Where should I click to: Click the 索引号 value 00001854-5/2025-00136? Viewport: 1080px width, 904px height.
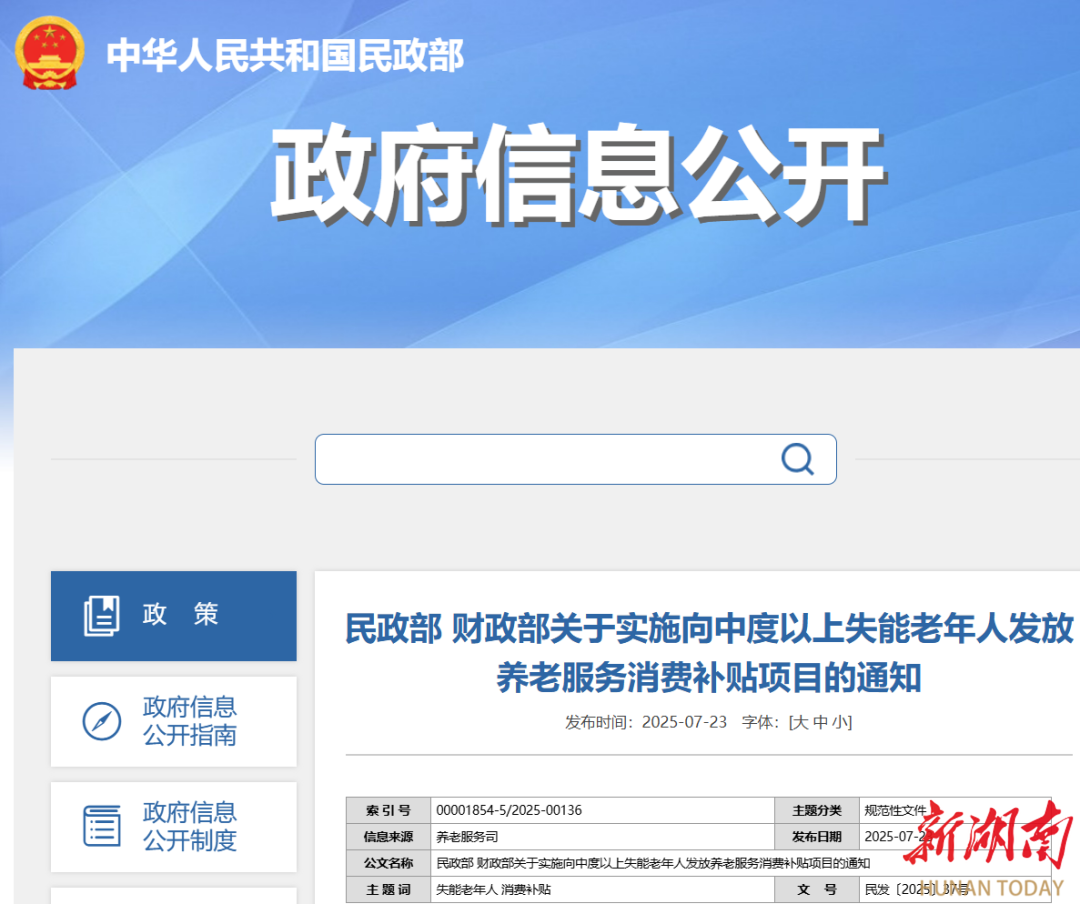tap(509, 810)
